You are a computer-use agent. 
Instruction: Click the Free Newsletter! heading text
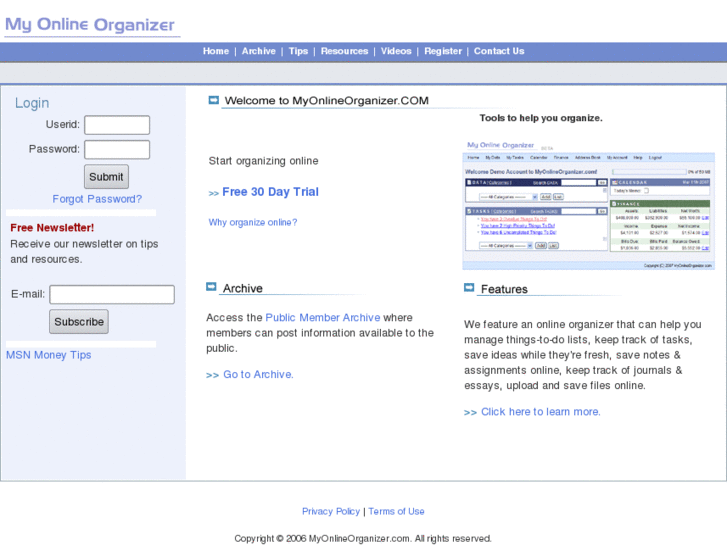52,228
